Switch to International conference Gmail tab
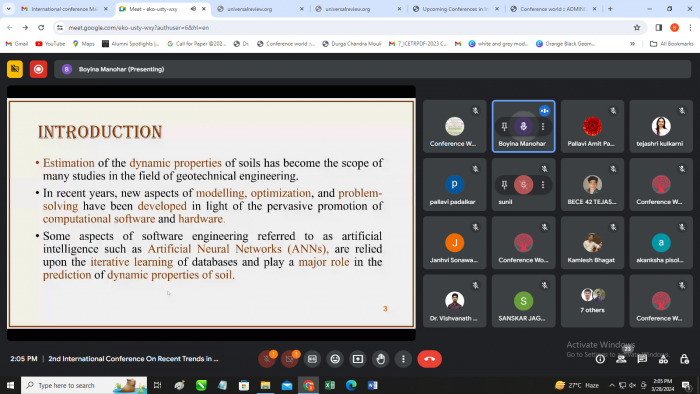The height and width of the screenshot is (394, 700). [x=65, y=9]
